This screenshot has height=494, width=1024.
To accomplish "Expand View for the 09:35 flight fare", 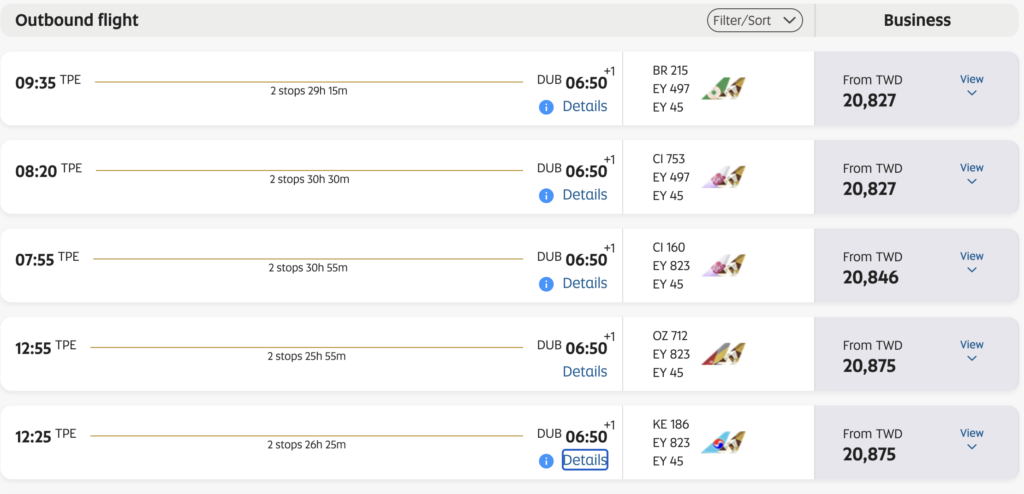I will pos(971,86).
